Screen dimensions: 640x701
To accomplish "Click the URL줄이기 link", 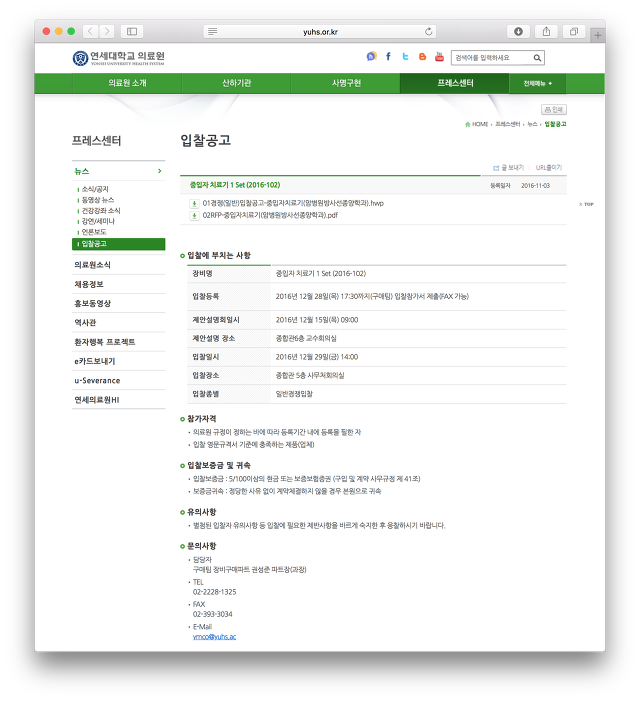I will [548, 168].
